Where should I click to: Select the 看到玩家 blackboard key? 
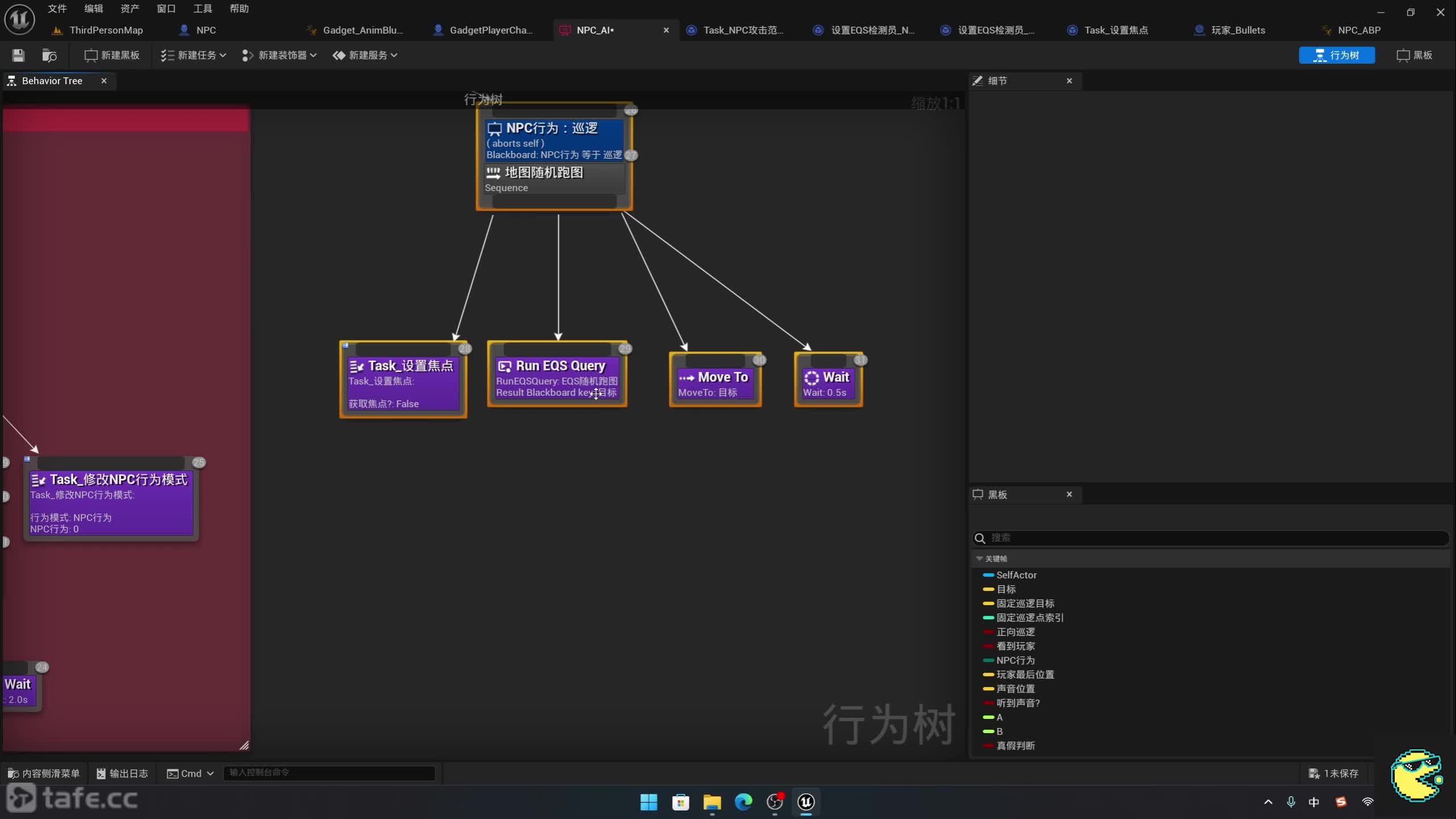click(x=1015, y=646)
